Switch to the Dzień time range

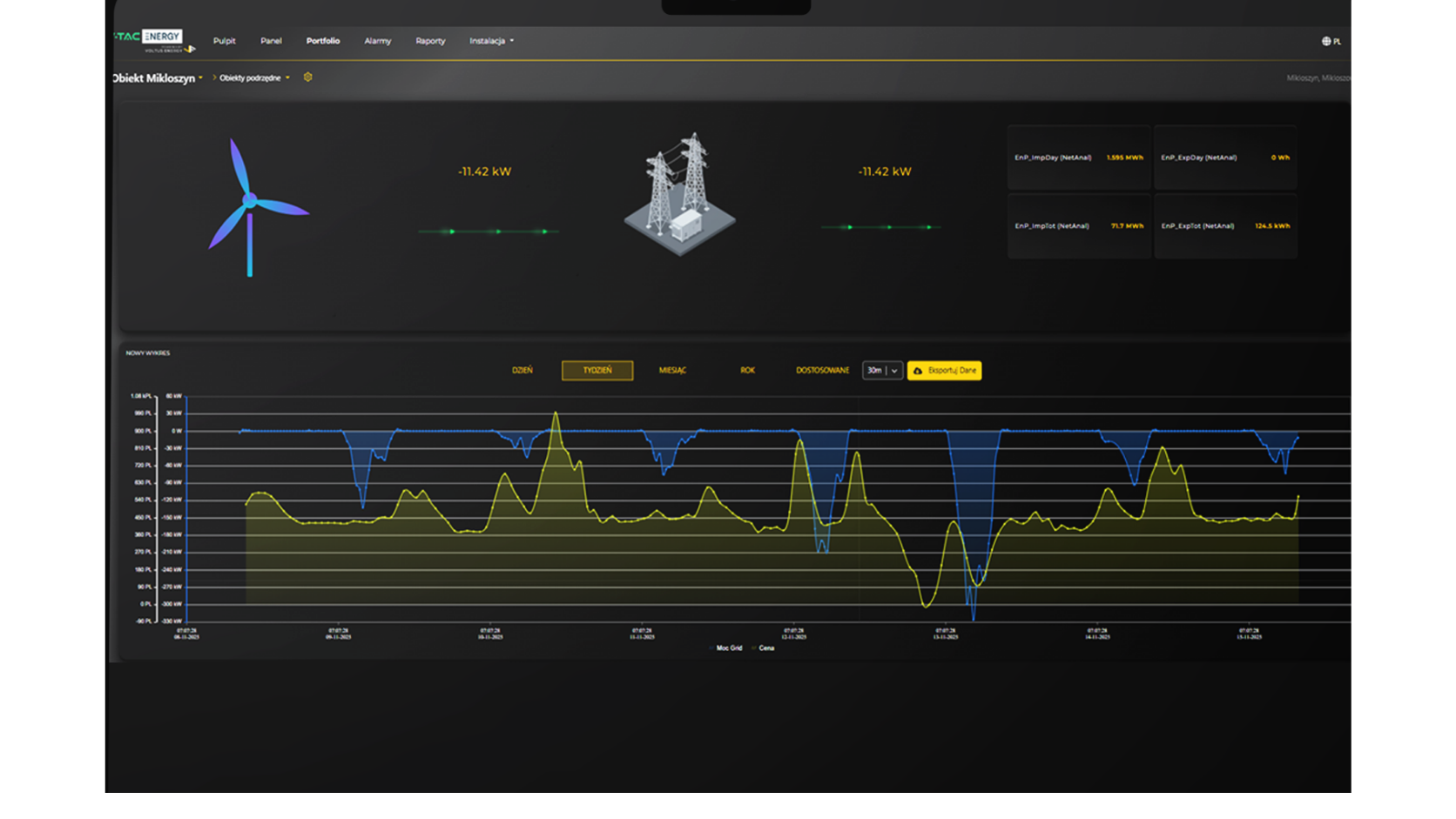[522, 371]
